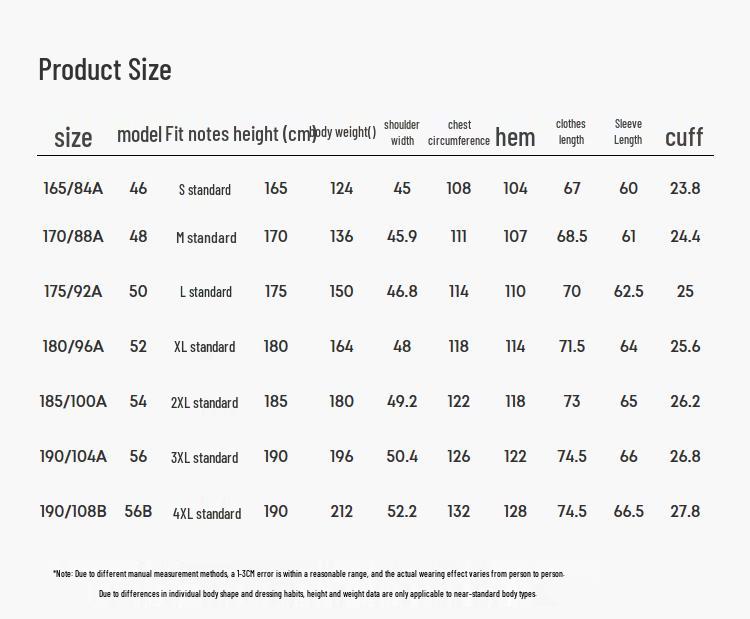Click the 212 body weight value
The width and height of the screenshot is (750, 619).
[342, 511]
